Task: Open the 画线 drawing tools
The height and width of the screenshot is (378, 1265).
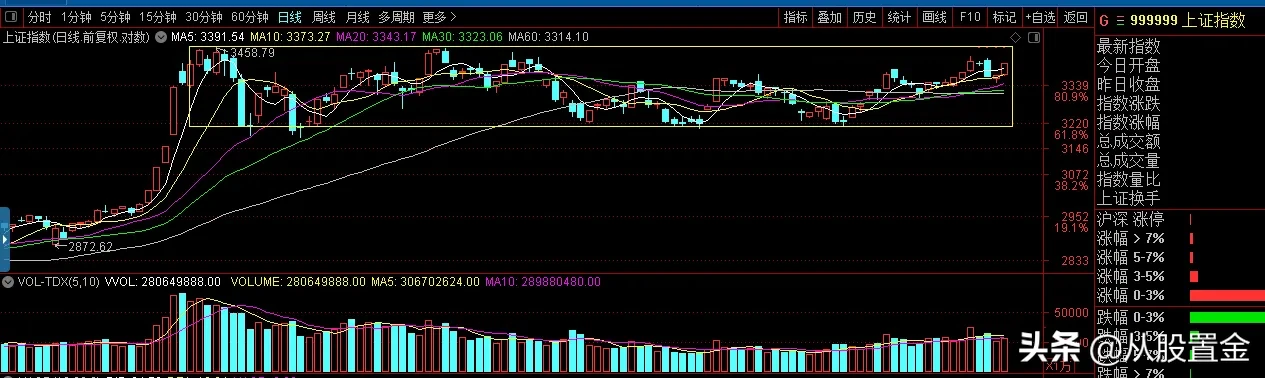Action: 934,17
